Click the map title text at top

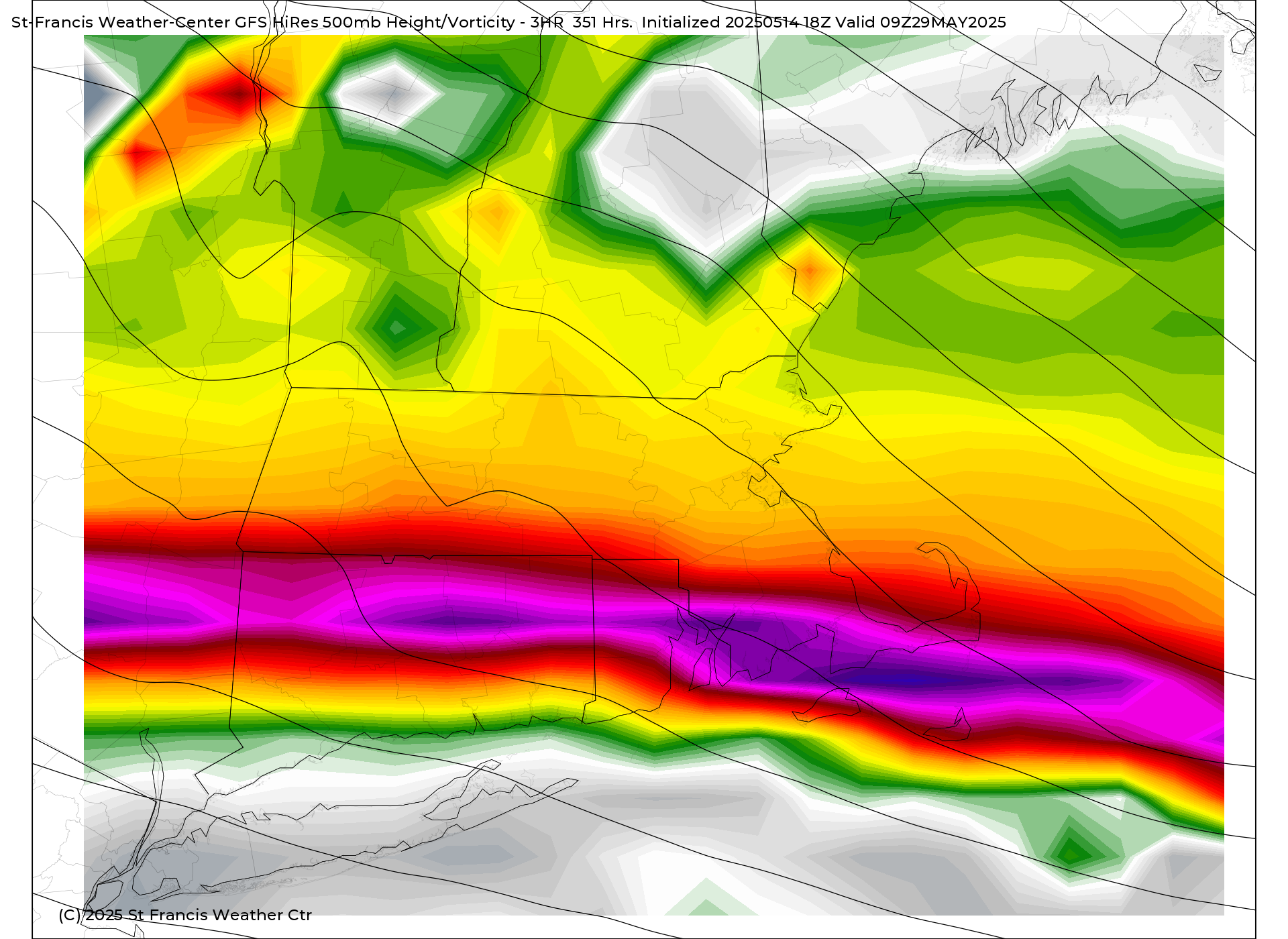tap(508, 22)
